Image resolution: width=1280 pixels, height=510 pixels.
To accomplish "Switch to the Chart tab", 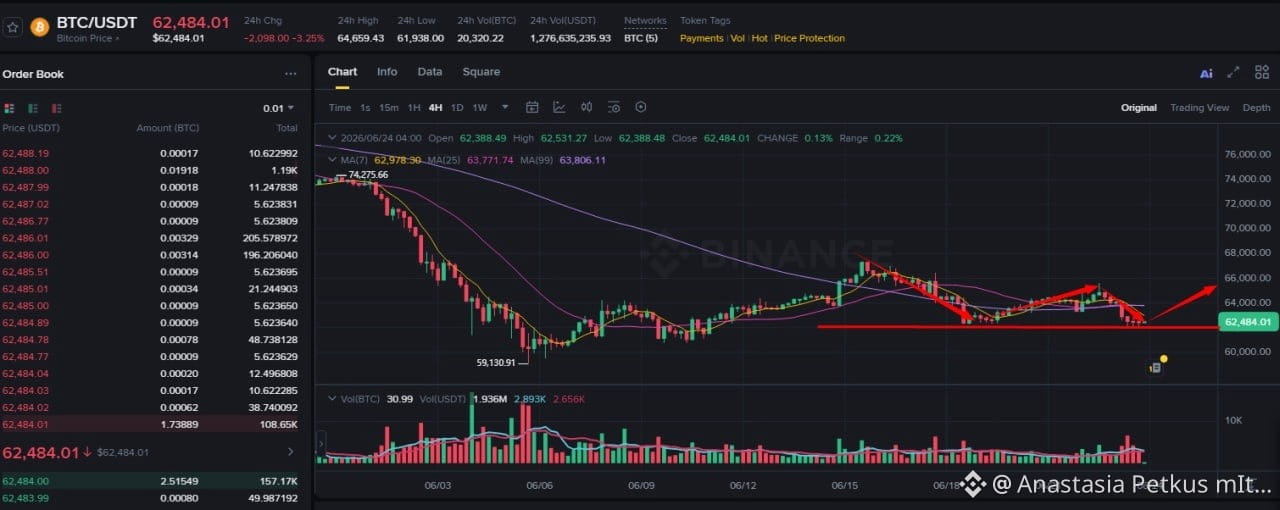I will [x=342, y=72].
